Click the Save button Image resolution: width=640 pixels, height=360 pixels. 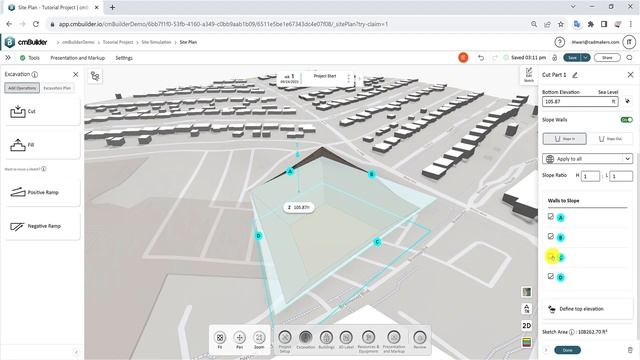point(573,58)
